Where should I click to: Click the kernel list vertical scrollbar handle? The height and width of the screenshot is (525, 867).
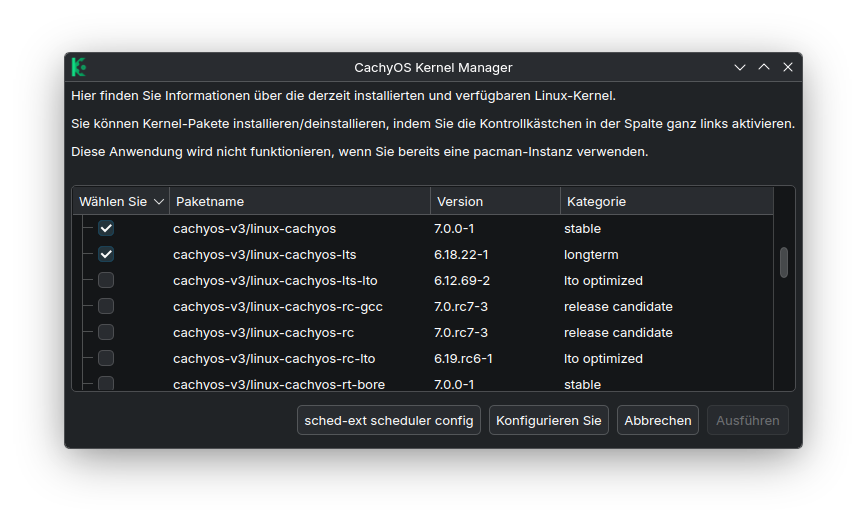coord(784,262)
